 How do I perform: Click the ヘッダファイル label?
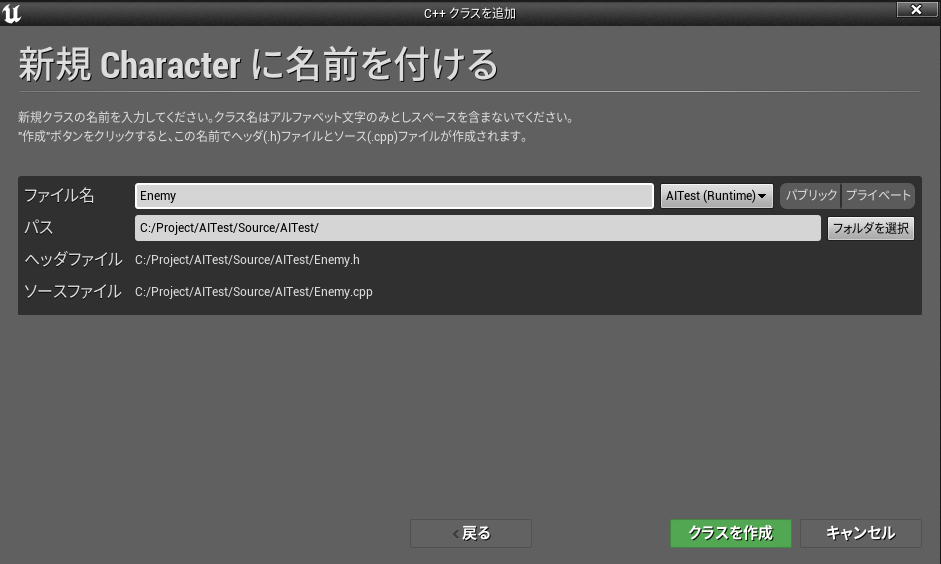pyautogui.click(x=73, y=259)
